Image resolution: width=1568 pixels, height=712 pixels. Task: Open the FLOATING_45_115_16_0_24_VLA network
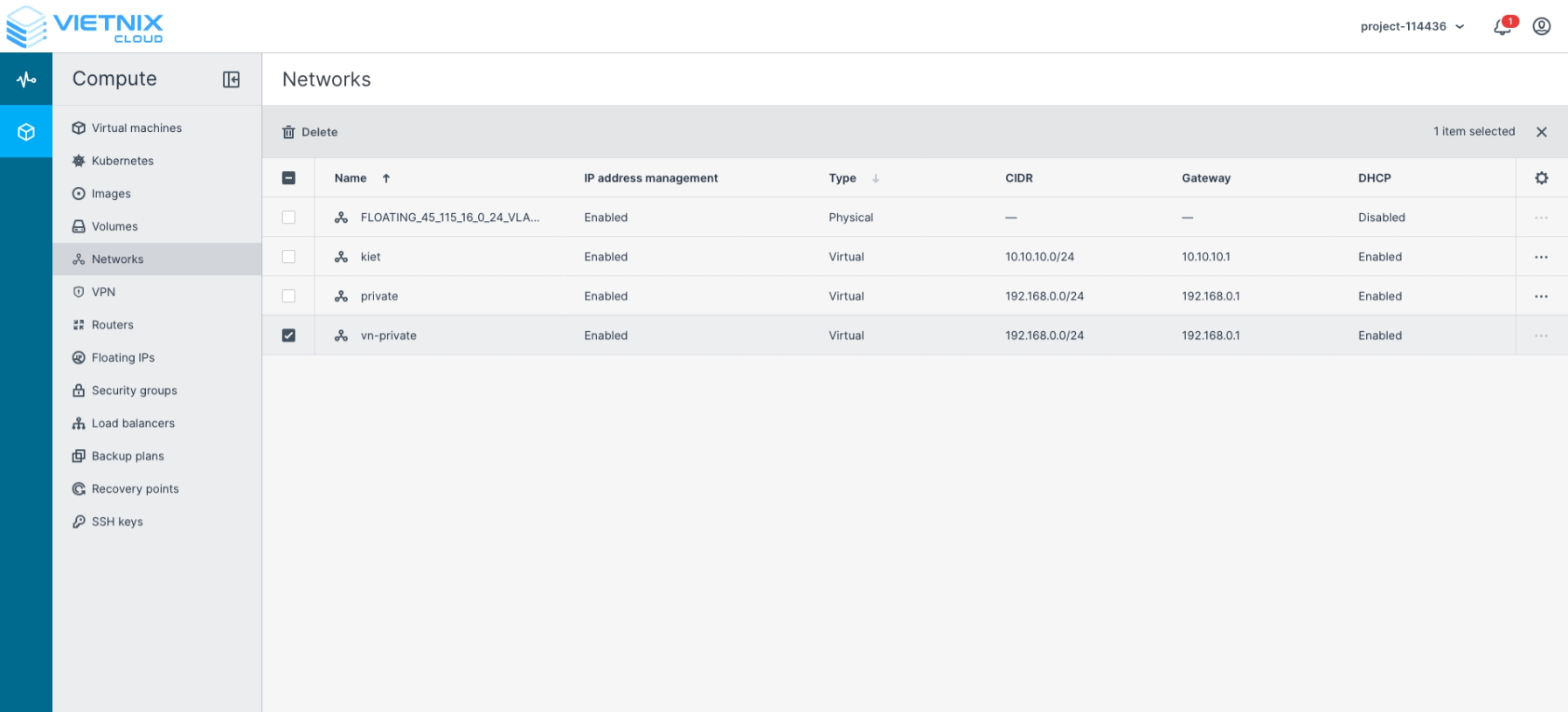point(449,218)
